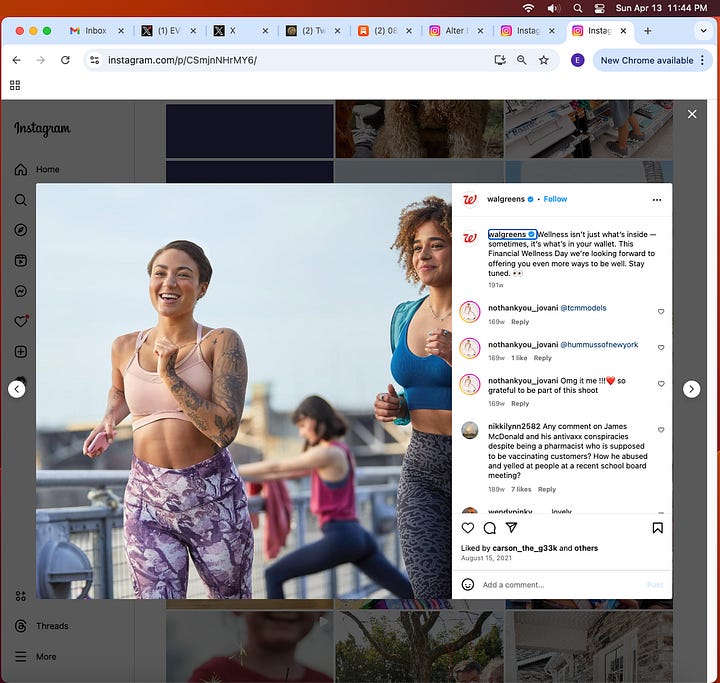The image size is (720, 683).
Task: Open the Notifications heart in sidebar
Action: pyautogui.click(x=21, y=322)
